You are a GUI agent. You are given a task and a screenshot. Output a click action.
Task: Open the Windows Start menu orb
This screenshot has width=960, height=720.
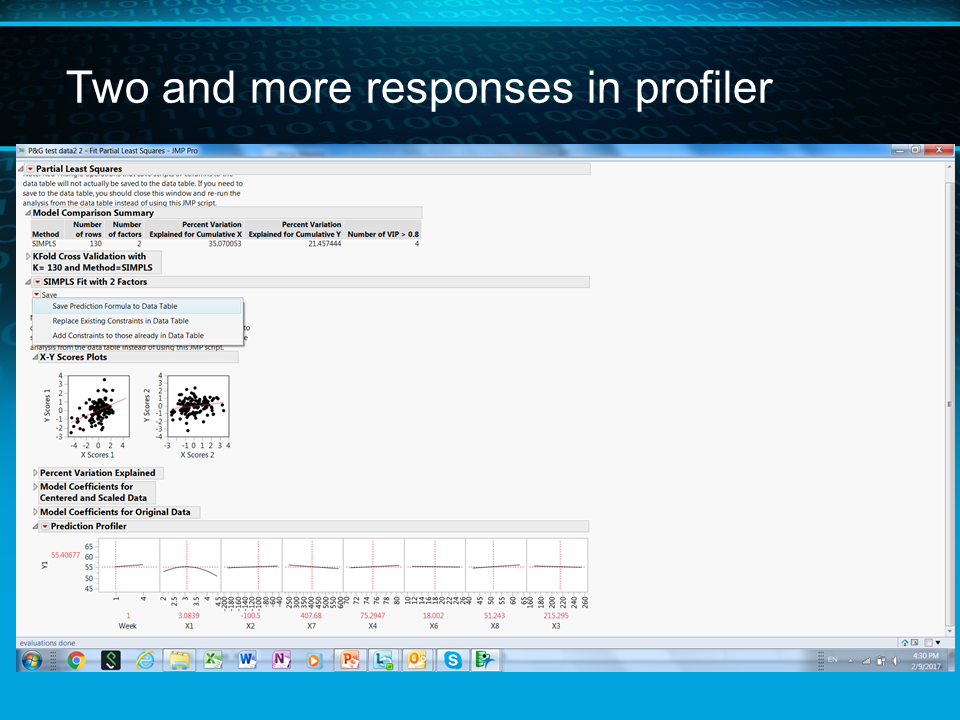31,660
